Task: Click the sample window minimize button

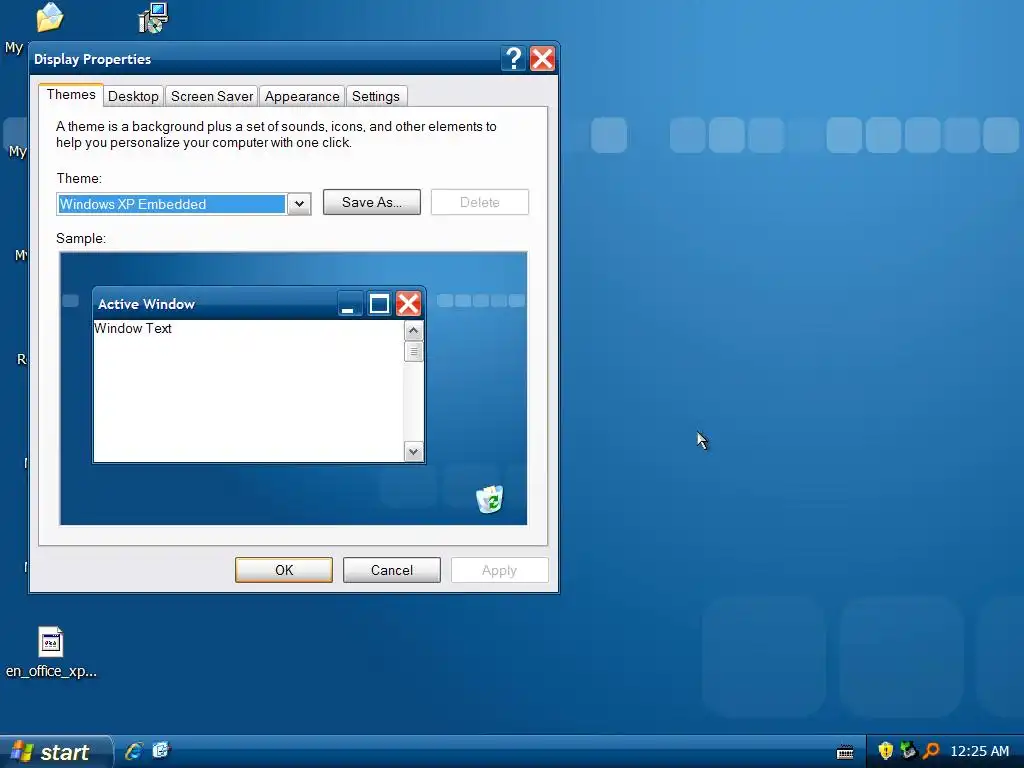Action: point(349,304)
